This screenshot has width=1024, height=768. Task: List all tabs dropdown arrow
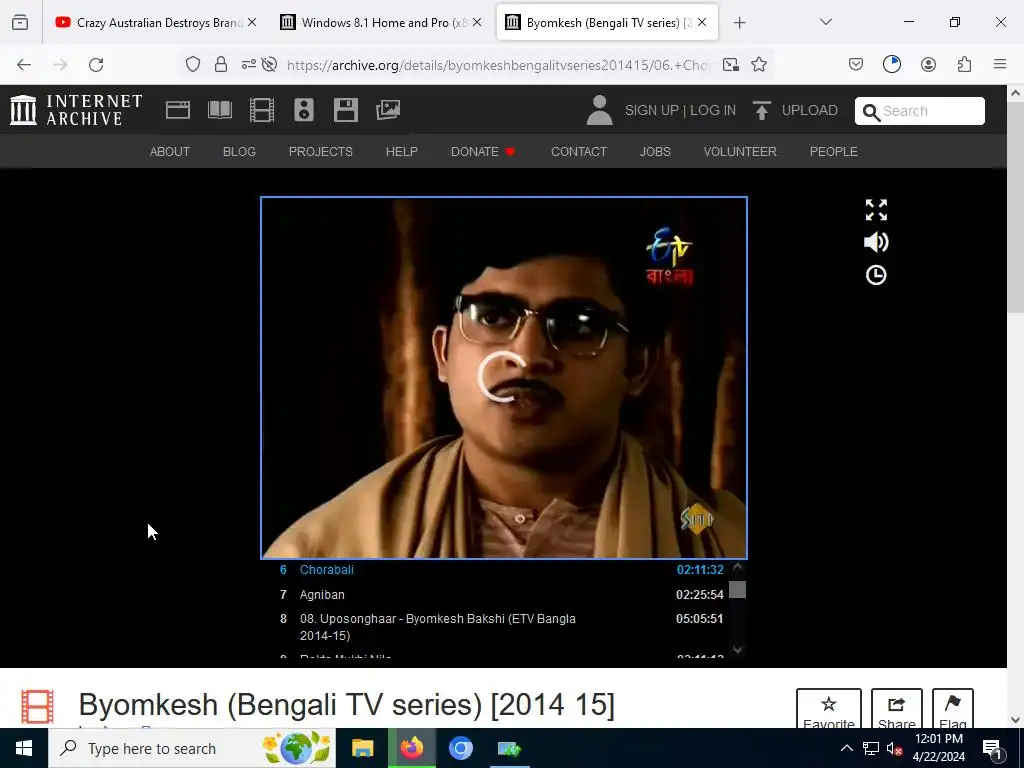(826, 22)
